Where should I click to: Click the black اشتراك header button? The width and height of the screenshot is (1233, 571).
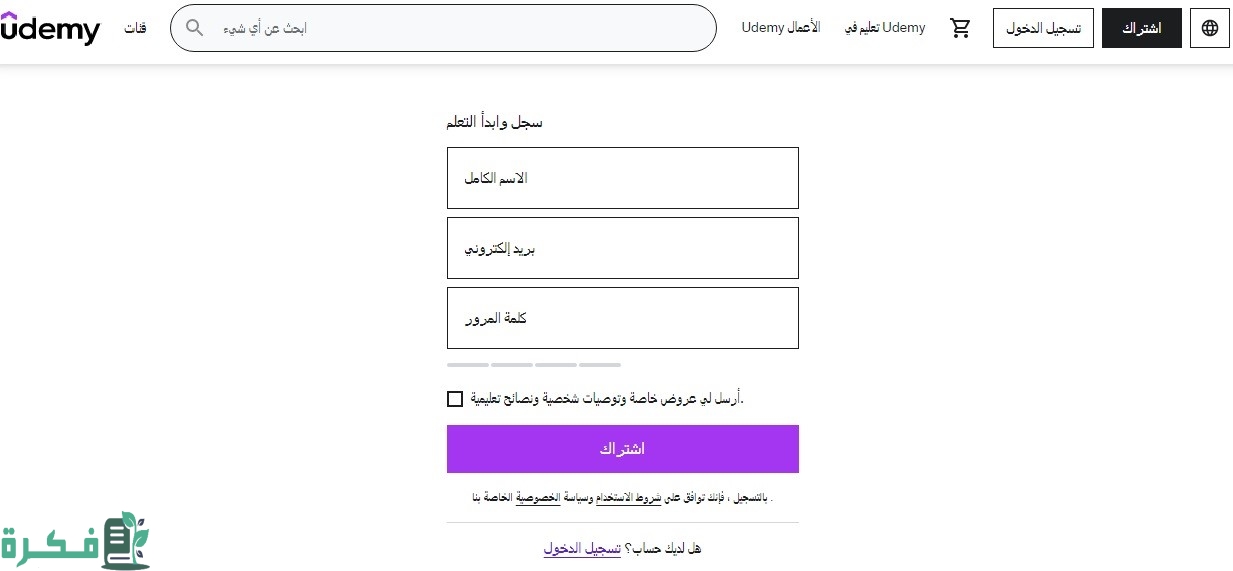(1142, 28)
